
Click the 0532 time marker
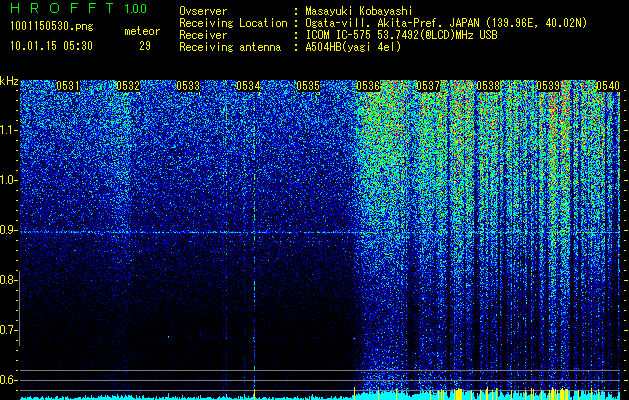pyautogui.click(x=128, y=86)
